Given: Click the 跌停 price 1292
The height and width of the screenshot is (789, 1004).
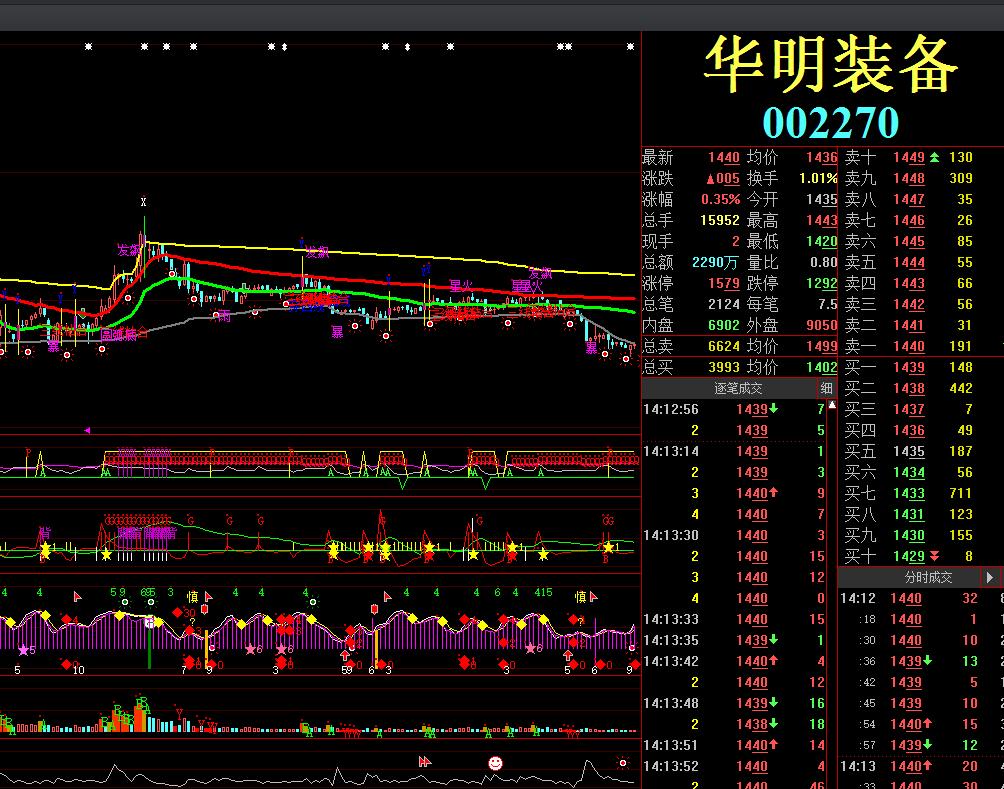Looking at the screenshot, I should point(822,283).
